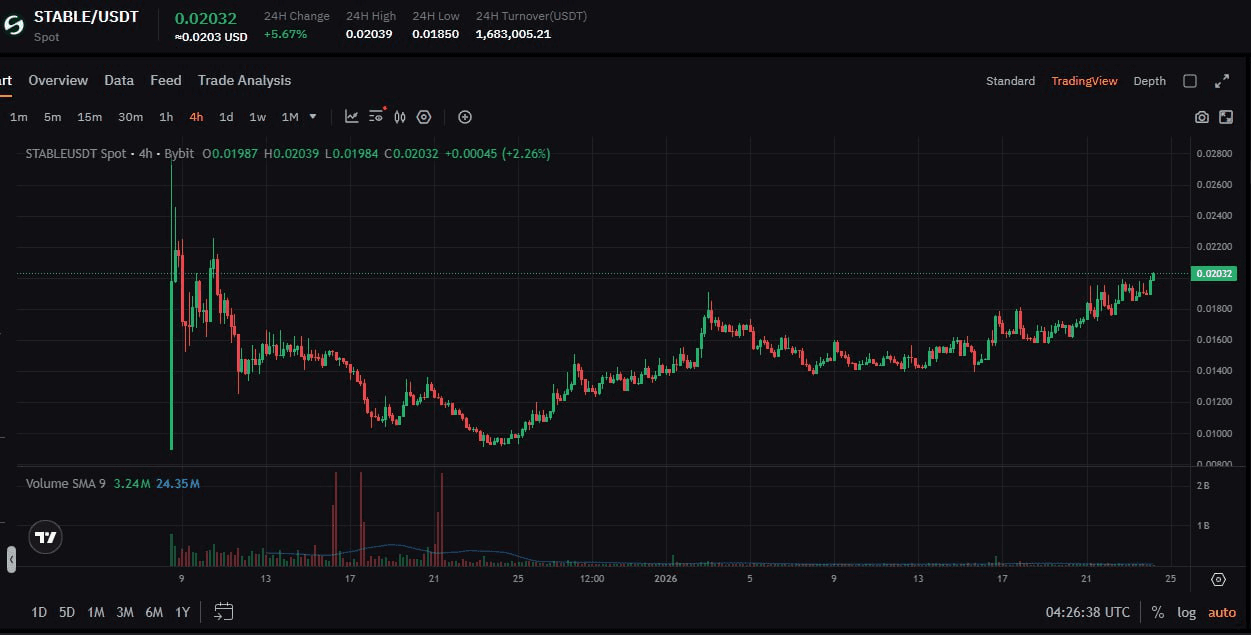Open the indicators list with eye icon
1251x635 pixels.
(x=376, y=117)
